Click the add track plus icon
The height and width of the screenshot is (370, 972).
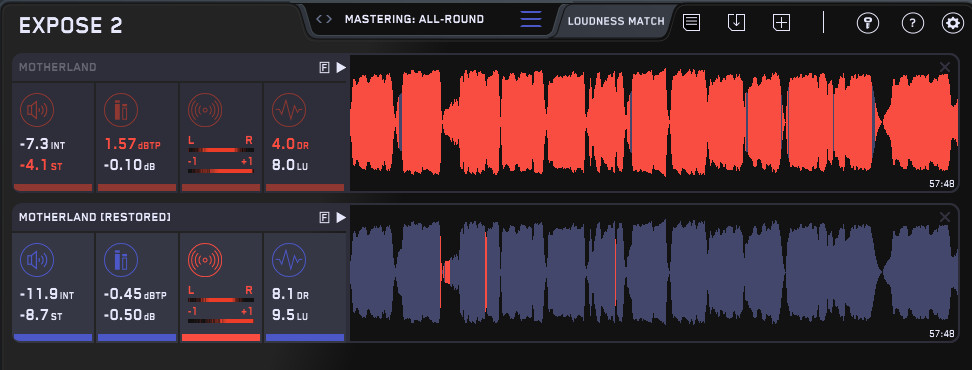point(781,23)
